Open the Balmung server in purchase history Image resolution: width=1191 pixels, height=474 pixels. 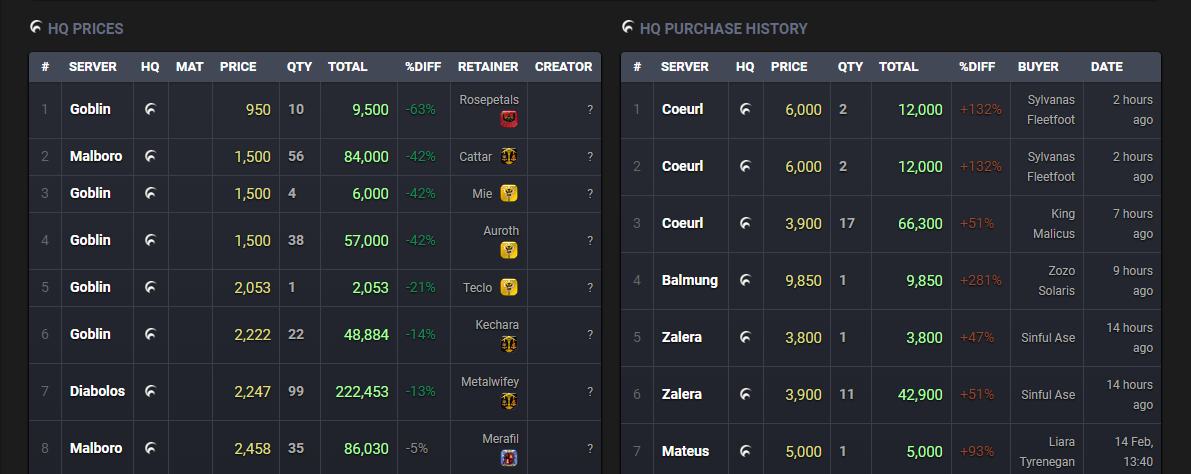pyautogui.click(x=689, y=280)
